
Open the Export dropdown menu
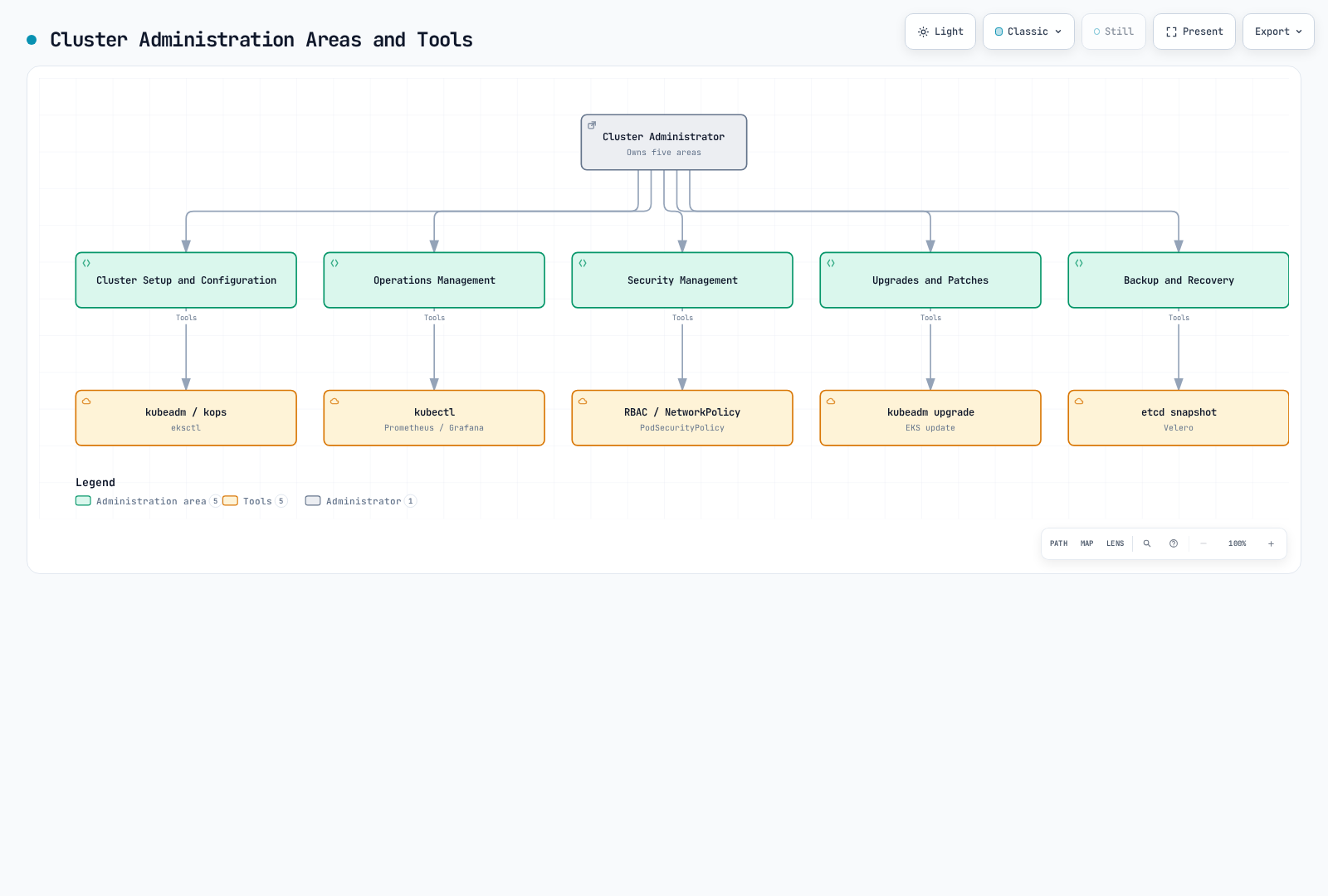(x=1278, y=32)
